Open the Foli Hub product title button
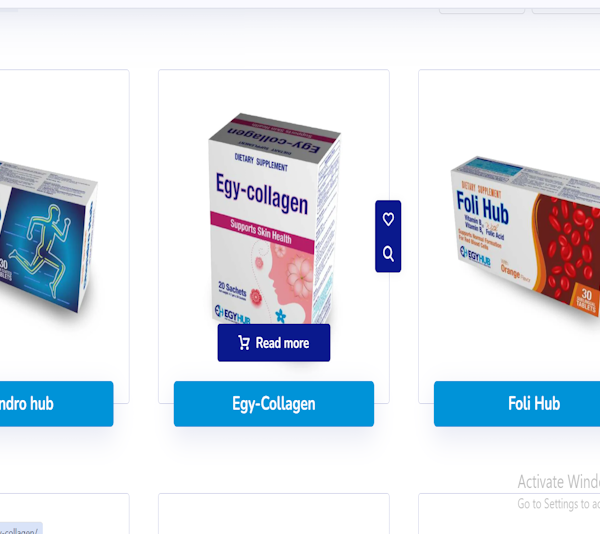600x534 pixels. click(517, 404)
